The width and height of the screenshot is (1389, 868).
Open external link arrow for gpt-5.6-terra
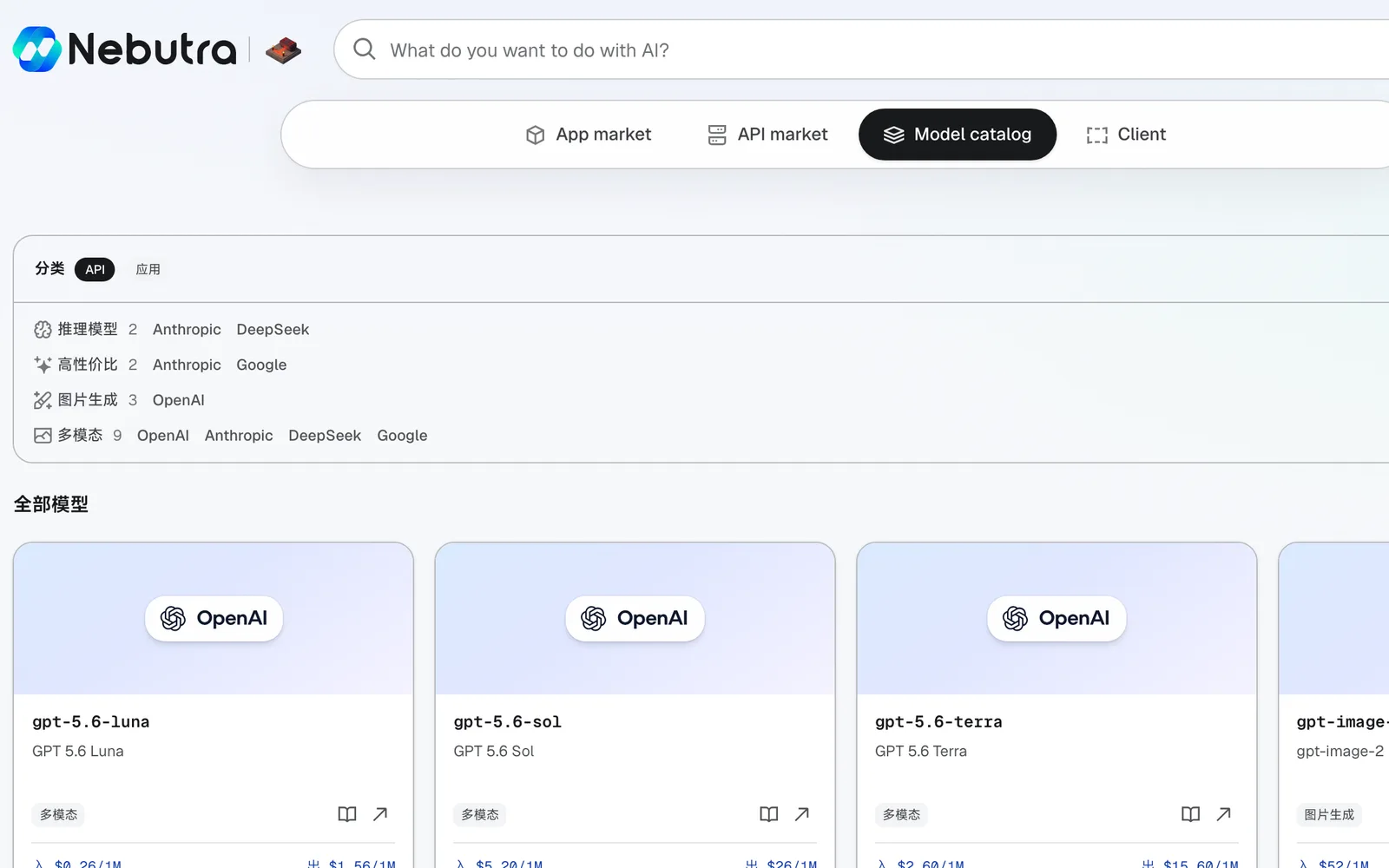click(1224, 814)
